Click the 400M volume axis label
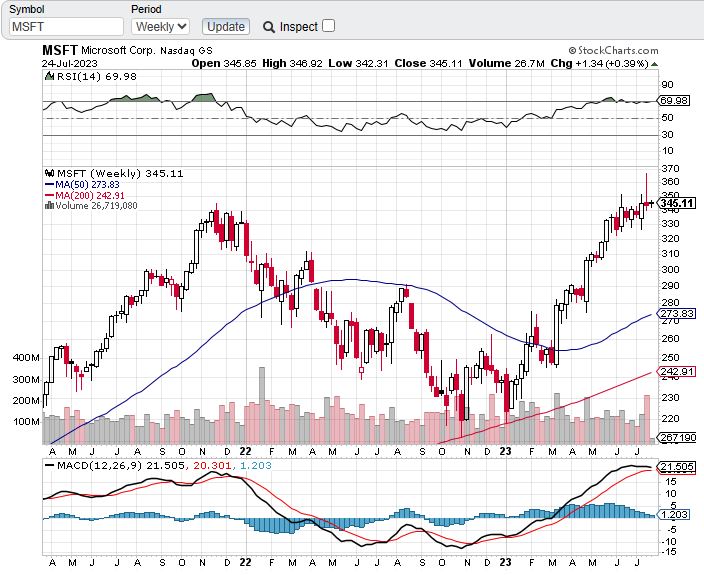The image size is (704, 575). pos(26,358)
